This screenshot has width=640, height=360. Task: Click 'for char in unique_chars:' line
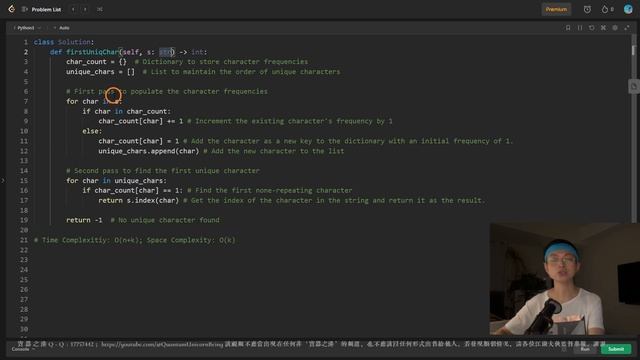point(116,180)
